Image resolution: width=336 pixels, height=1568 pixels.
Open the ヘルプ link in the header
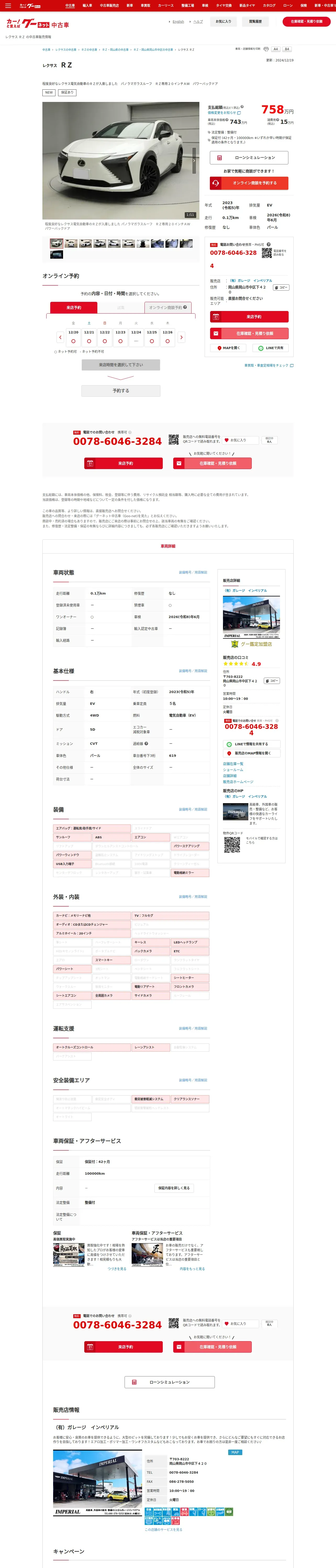198,21
